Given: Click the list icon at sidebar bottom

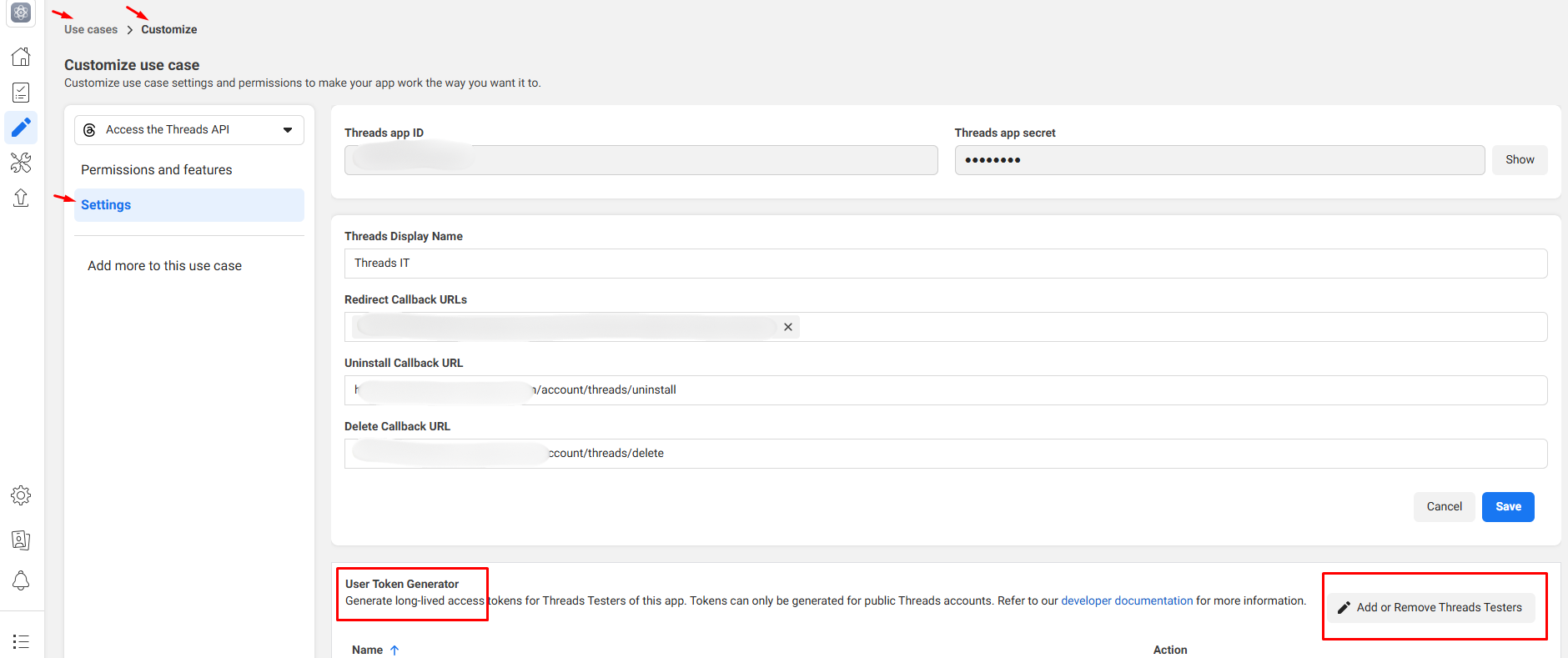Looking at the screenshot, I should click(x=21, y=641).
